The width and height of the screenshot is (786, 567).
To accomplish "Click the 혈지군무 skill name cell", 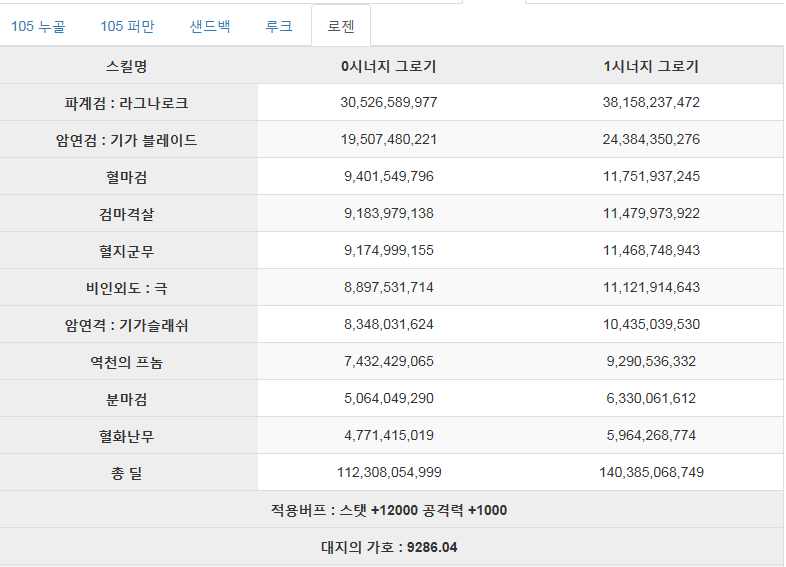I will pyautogui.click(x=126, y=251).
